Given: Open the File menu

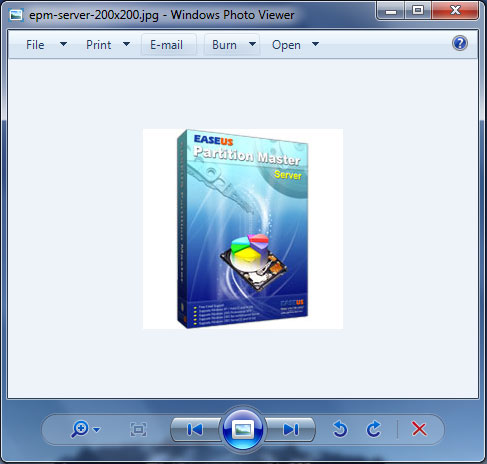Looking at the screenshot, I should click(x=35, y=45).
